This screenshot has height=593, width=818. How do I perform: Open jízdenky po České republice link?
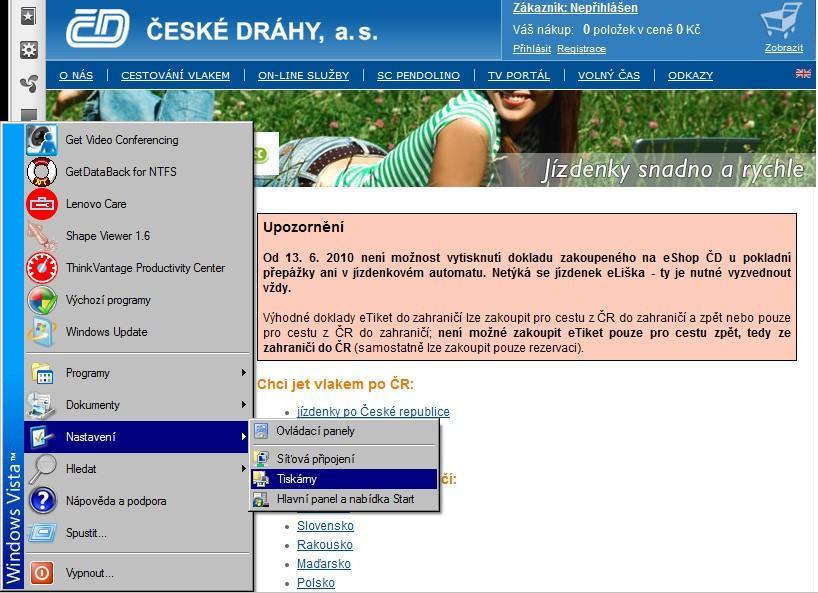373,412
